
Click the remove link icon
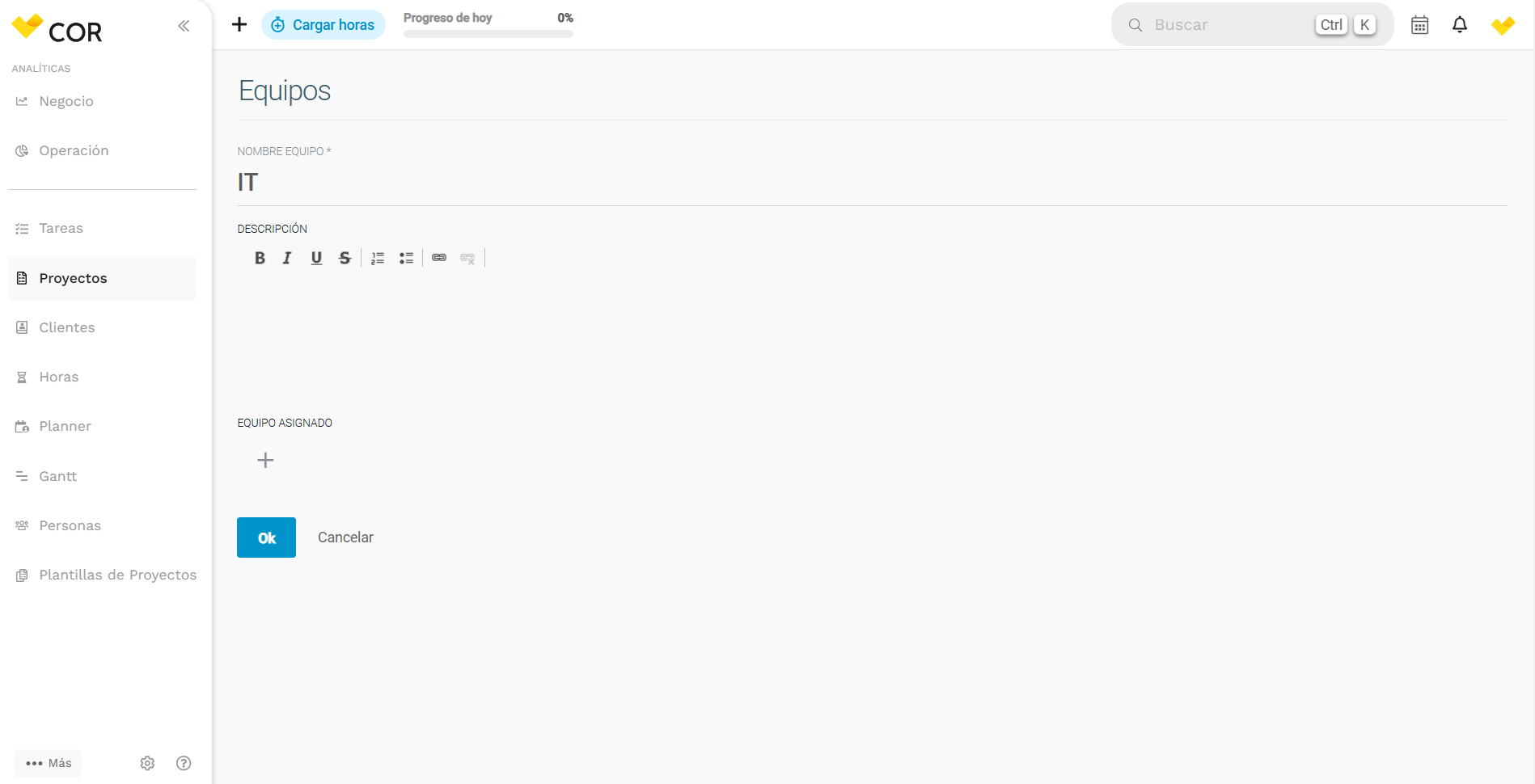point(467,258)
